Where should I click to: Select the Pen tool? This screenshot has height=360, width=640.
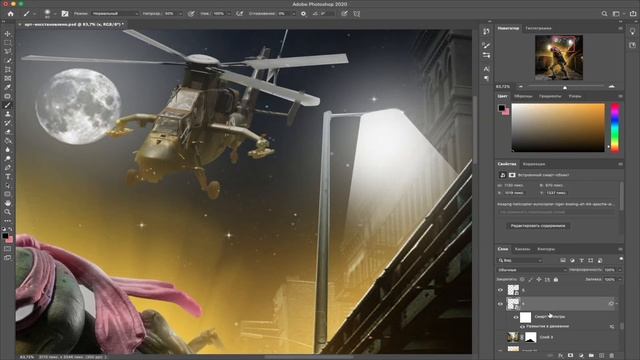7,168
